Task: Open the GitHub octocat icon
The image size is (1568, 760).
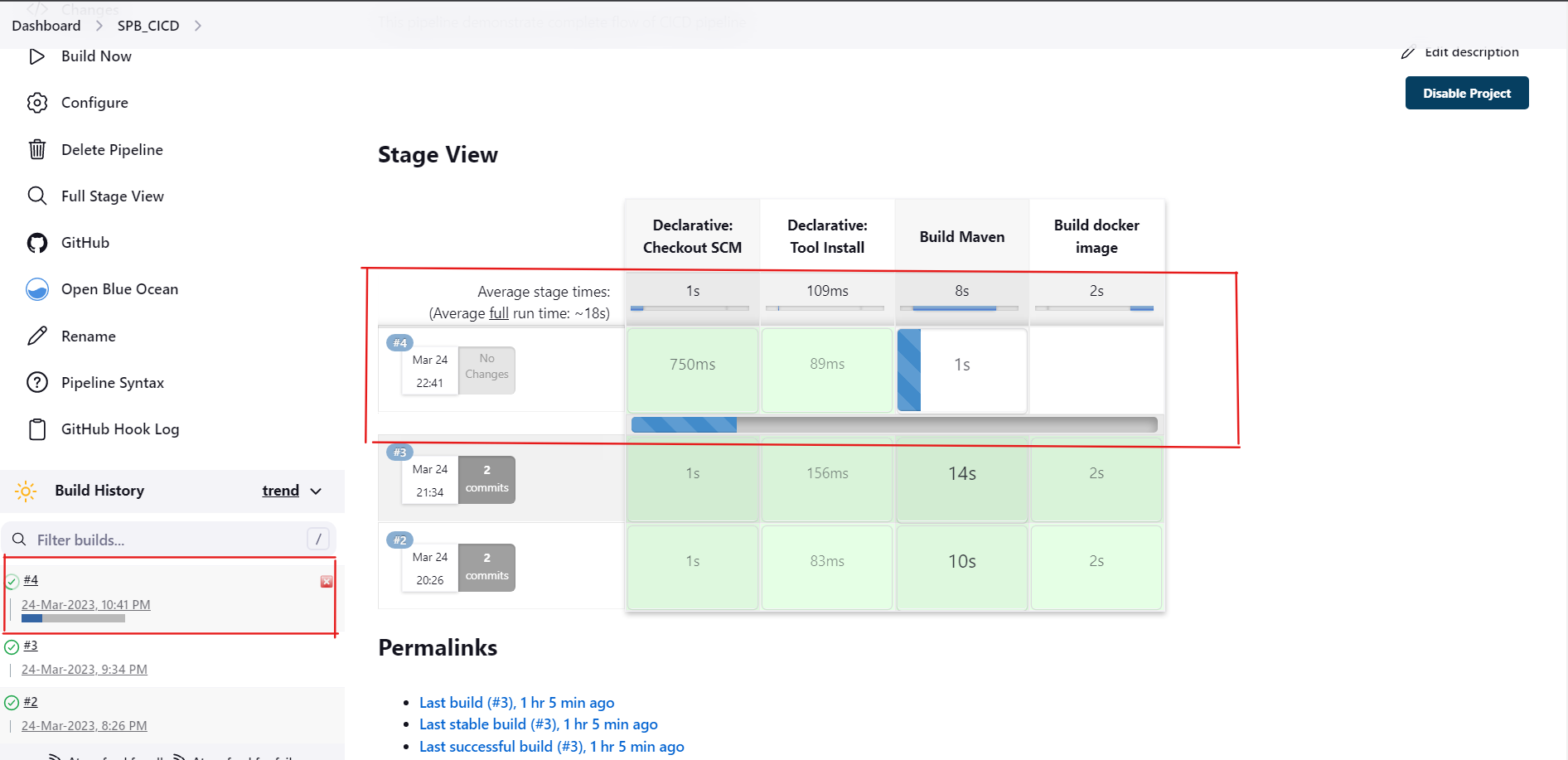Action: 37,243
